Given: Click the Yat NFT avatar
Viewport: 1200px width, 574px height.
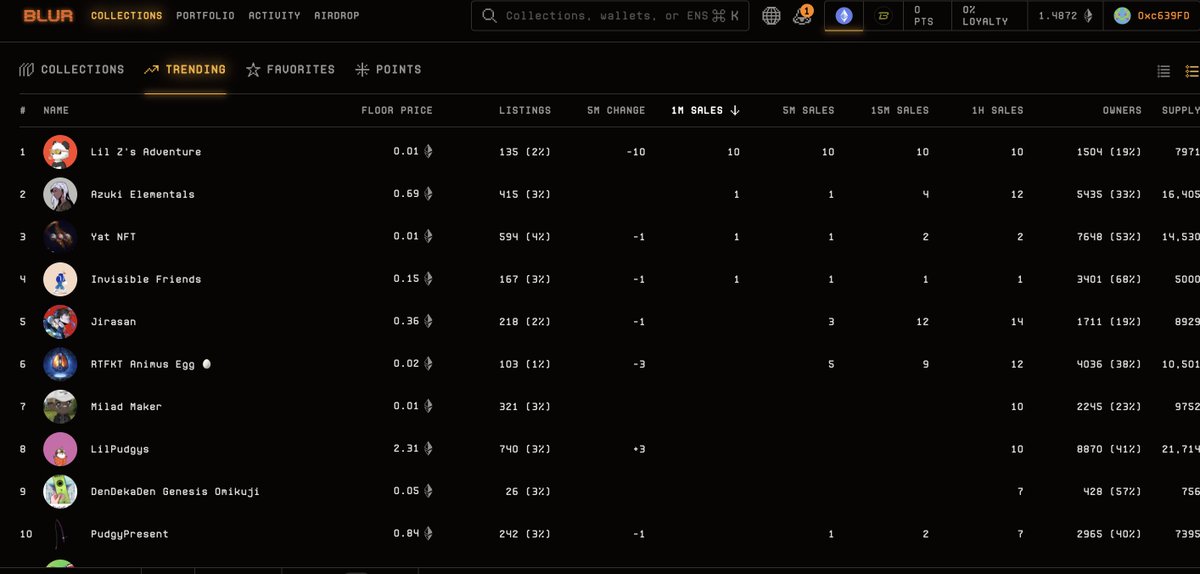Looking at the screenshot, I should pyautogui.click(x=60, y=237).
